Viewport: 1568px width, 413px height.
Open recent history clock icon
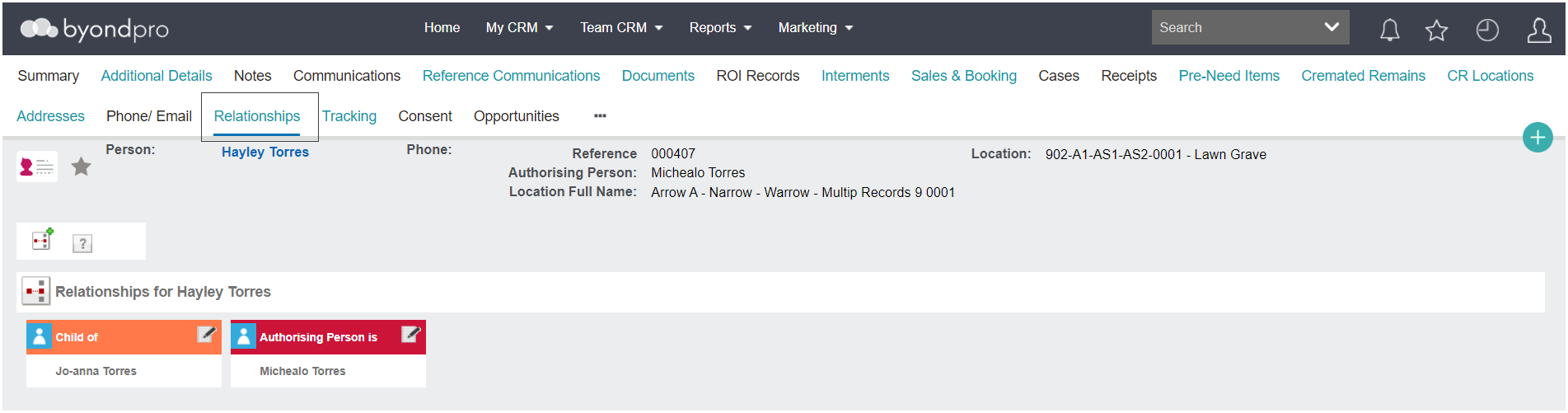coord(1487,31)
